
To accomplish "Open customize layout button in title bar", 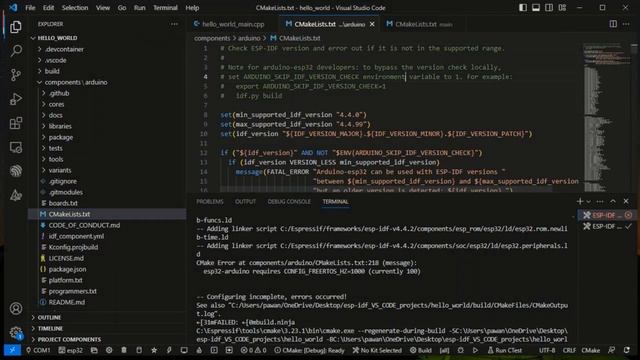I will click(x=562, y=8).
